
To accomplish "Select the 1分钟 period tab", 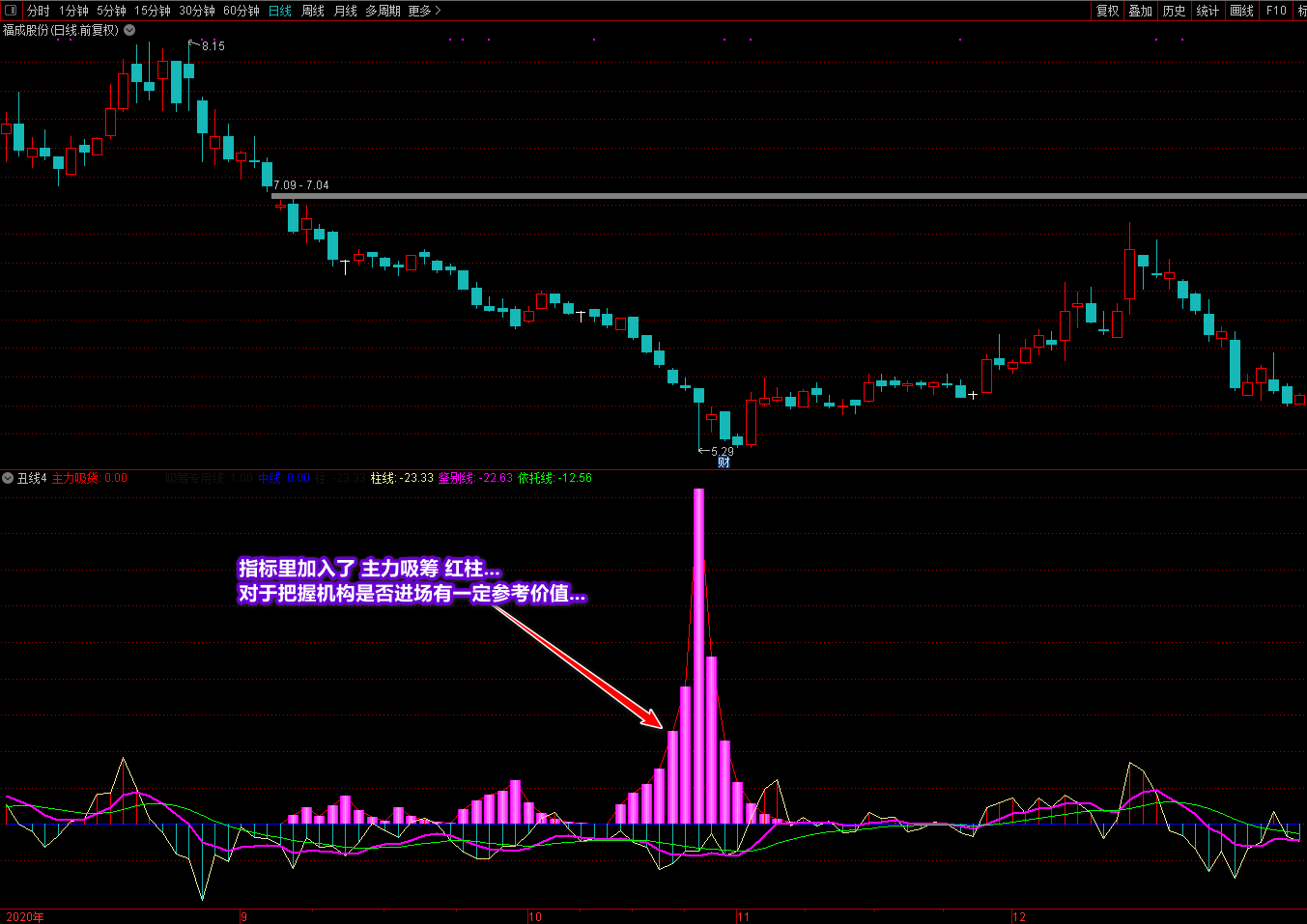I will point(73,11).
